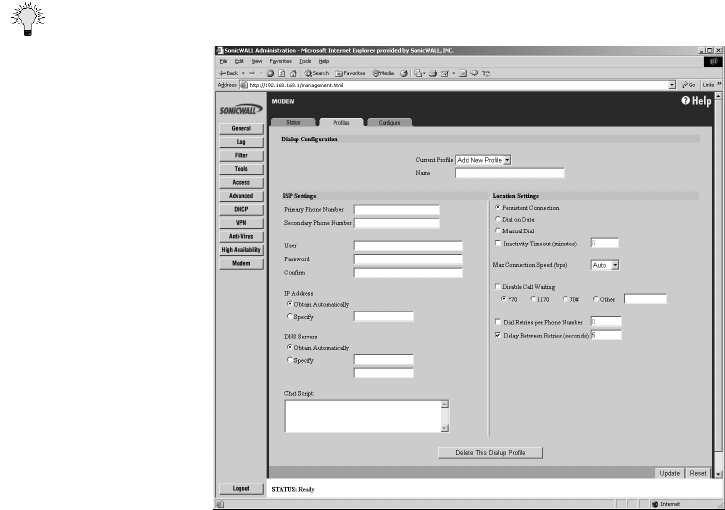Click the Windows flag throbber icon
Image resolution: width=725 pixels, height=510 pixels.
click(x=713, y=61)
